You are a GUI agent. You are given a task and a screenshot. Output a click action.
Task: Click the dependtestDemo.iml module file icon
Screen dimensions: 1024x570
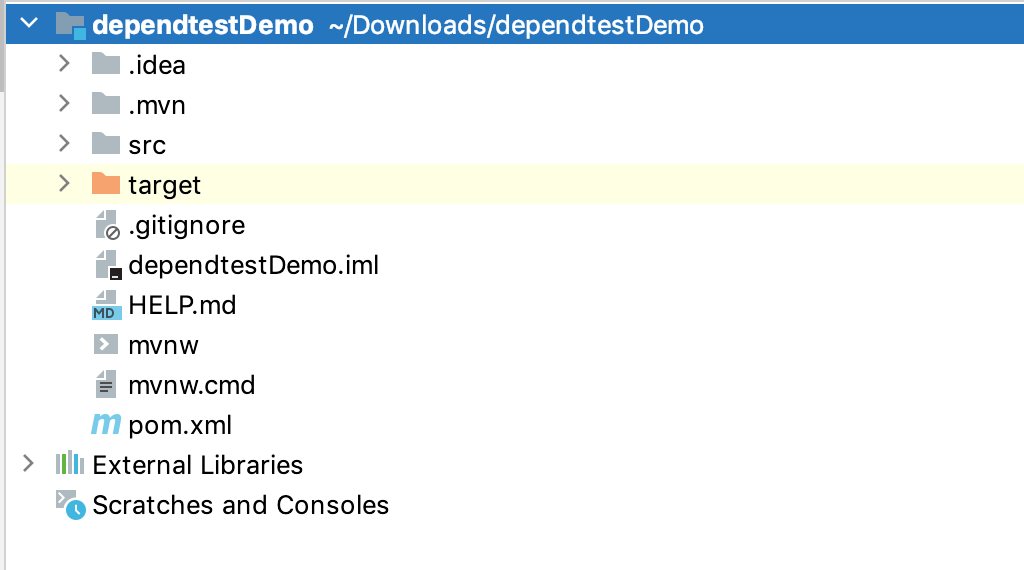coord(106,266)
